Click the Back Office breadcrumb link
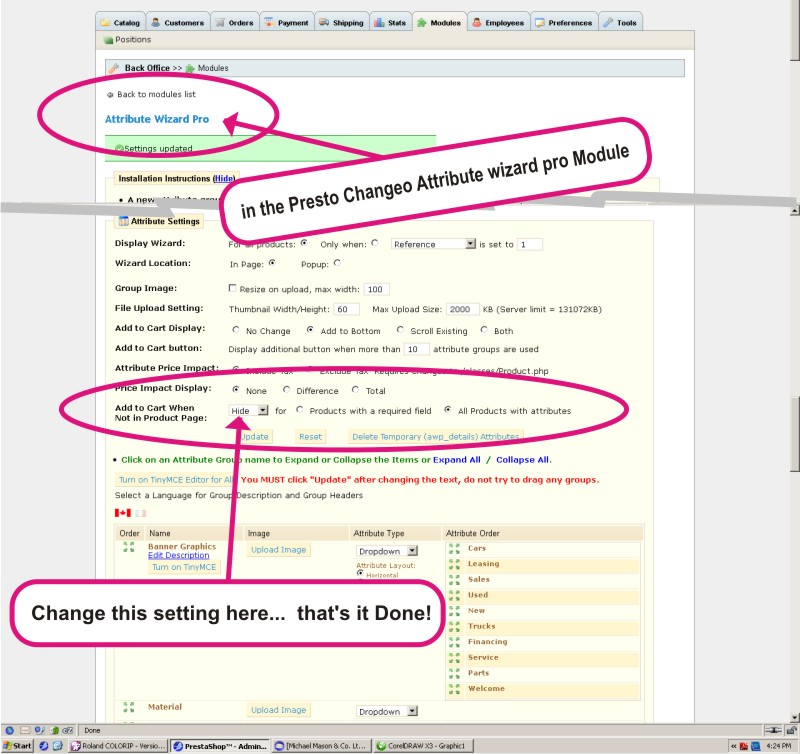800x754 pixels. 147,68
